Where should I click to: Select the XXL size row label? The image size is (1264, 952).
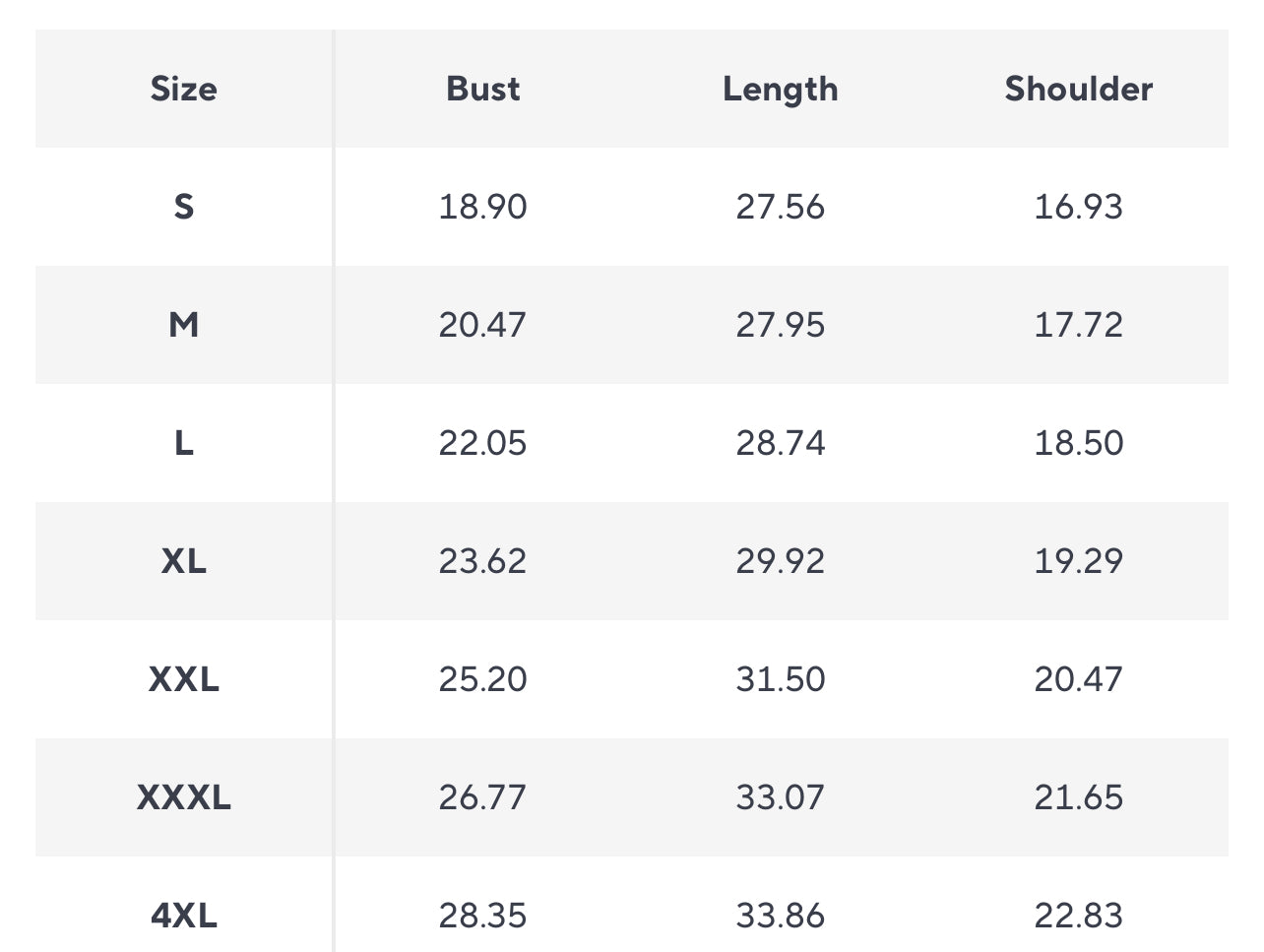coord(184,679)
